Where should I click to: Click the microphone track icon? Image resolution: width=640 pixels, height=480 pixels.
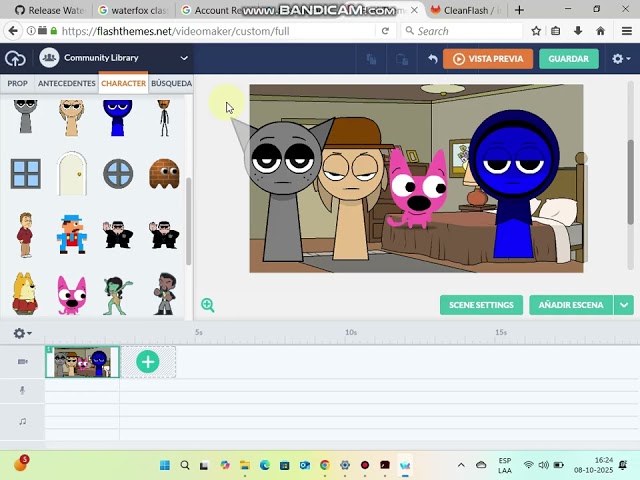coord(22,391)
